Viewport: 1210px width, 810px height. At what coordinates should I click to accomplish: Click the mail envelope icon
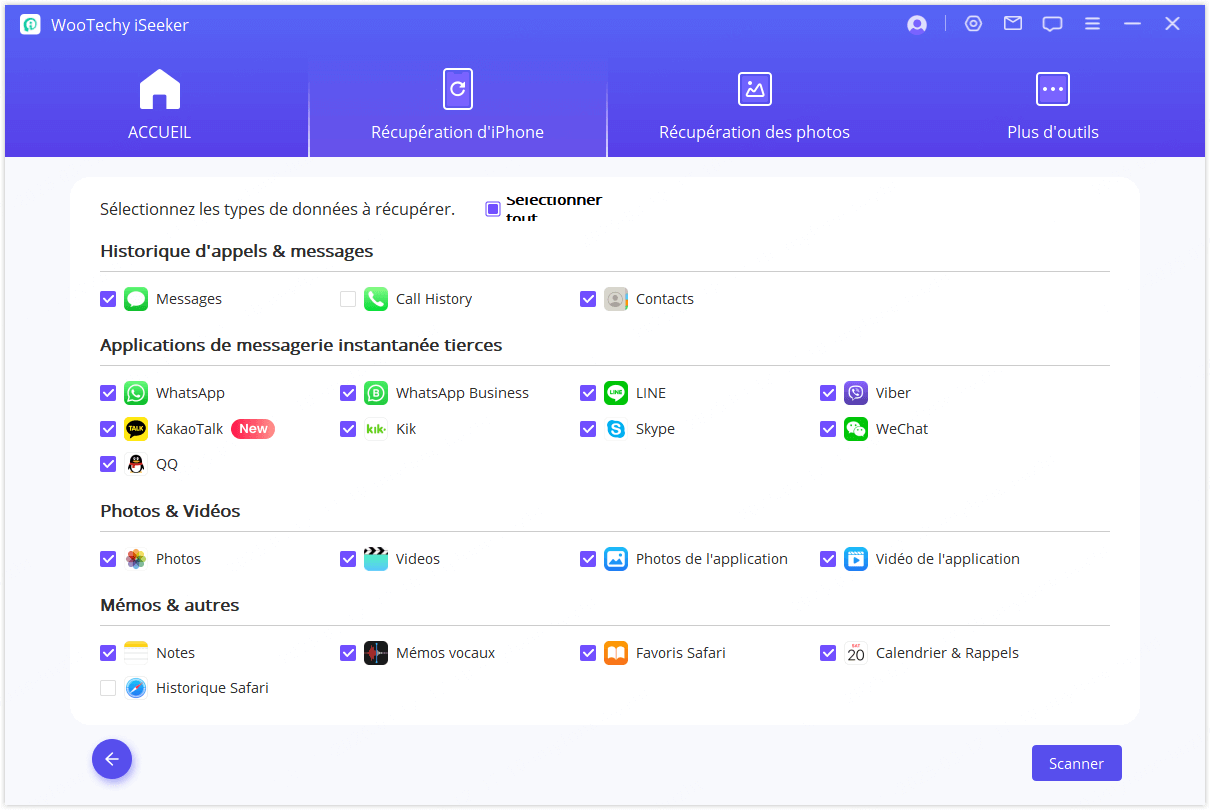(x=1013, y=24)
